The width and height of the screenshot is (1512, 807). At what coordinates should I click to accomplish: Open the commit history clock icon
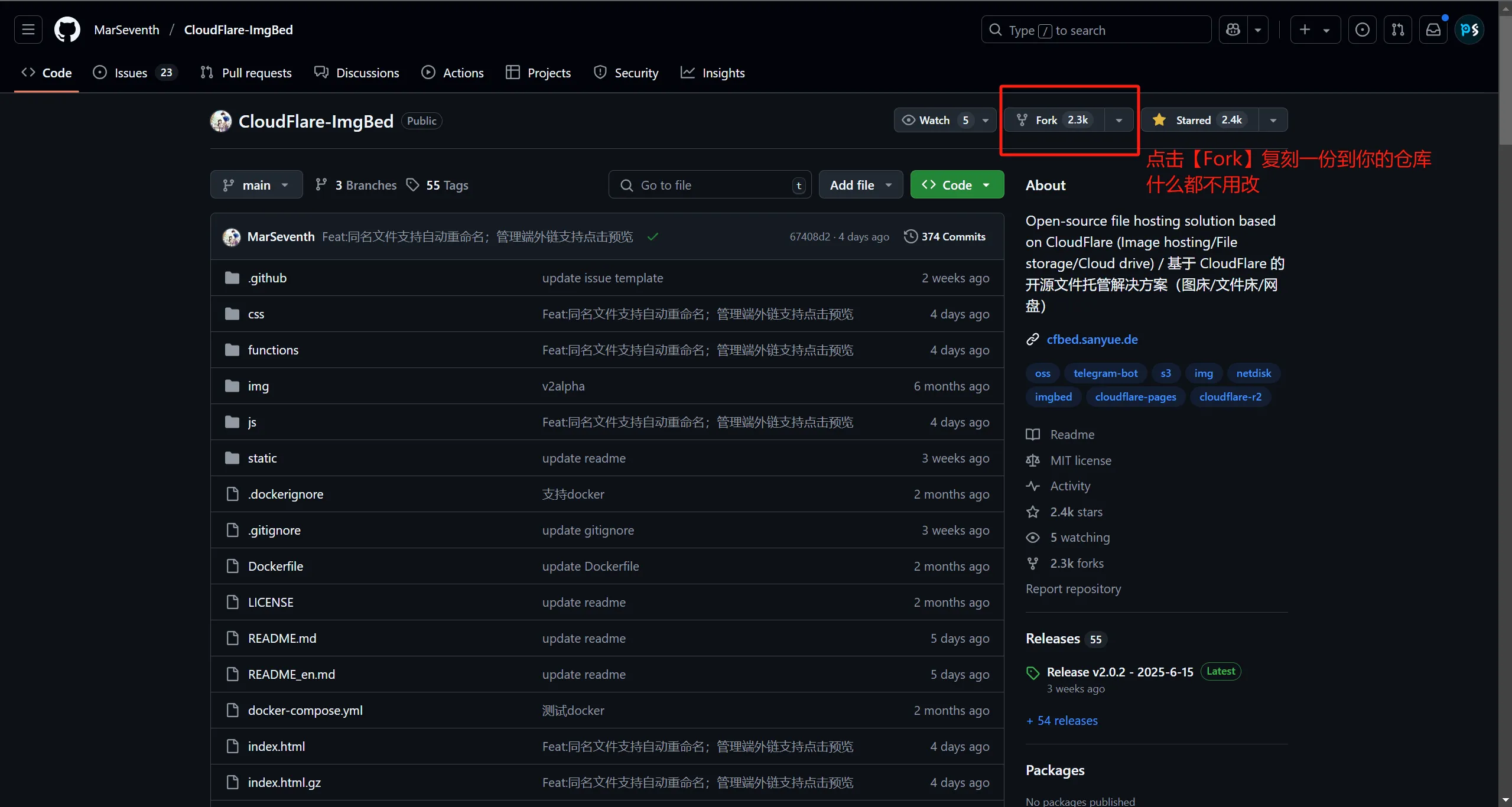[x=911, y=236]
